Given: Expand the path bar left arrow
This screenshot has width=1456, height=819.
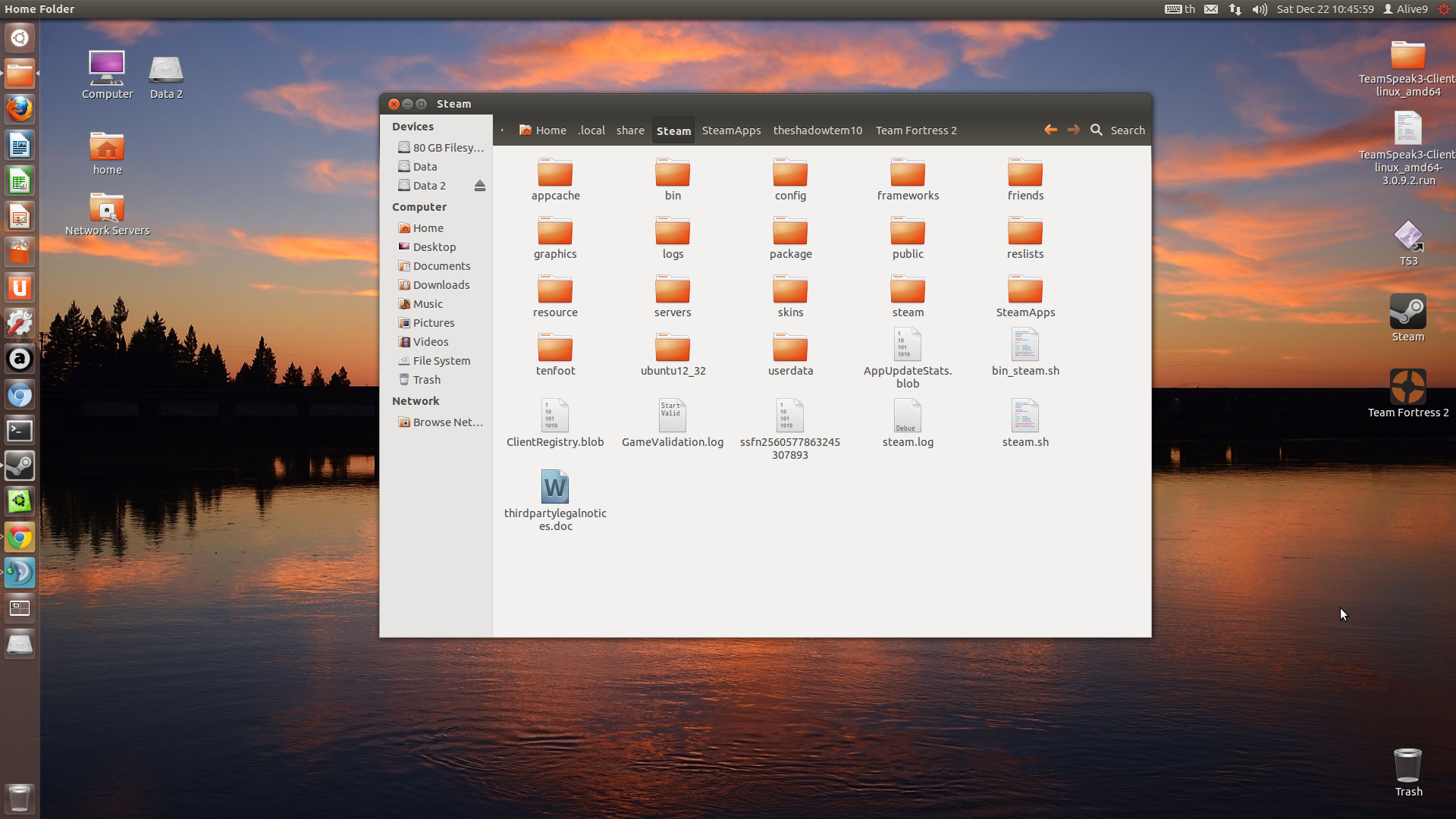Looking at the screenshot, I should pyautogui.click(x=502, y=130).
